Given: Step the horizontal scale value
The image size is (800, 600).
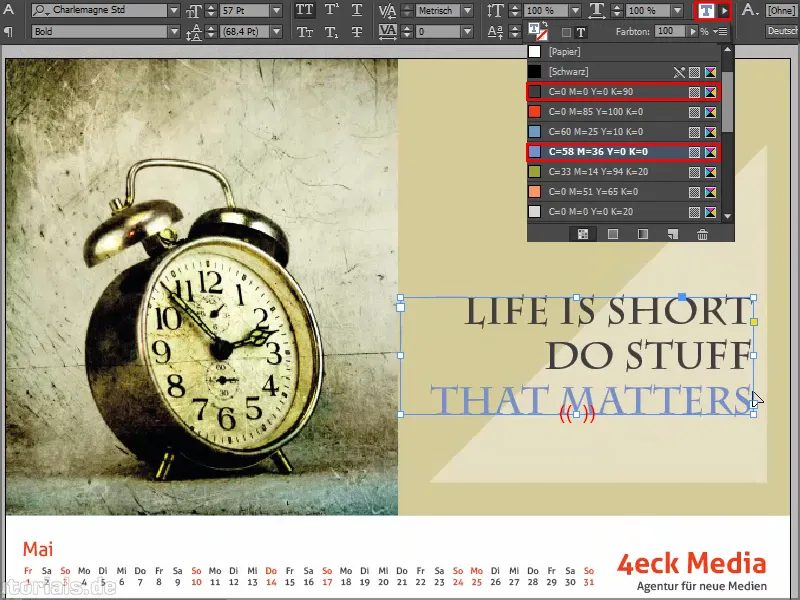Looking at the screenshot, I should [617, 10].
